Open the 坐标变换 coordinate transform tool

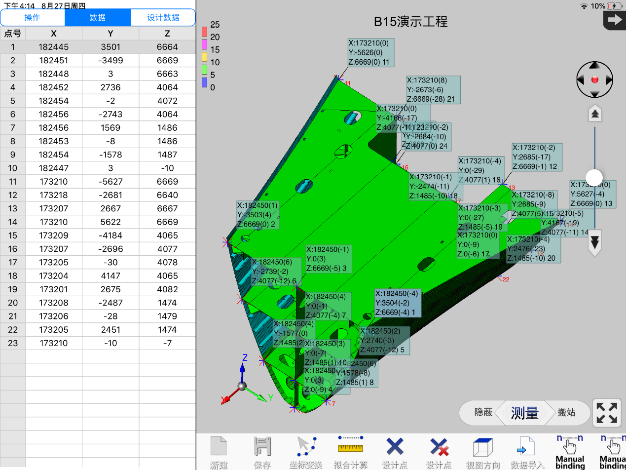[307, 448]
